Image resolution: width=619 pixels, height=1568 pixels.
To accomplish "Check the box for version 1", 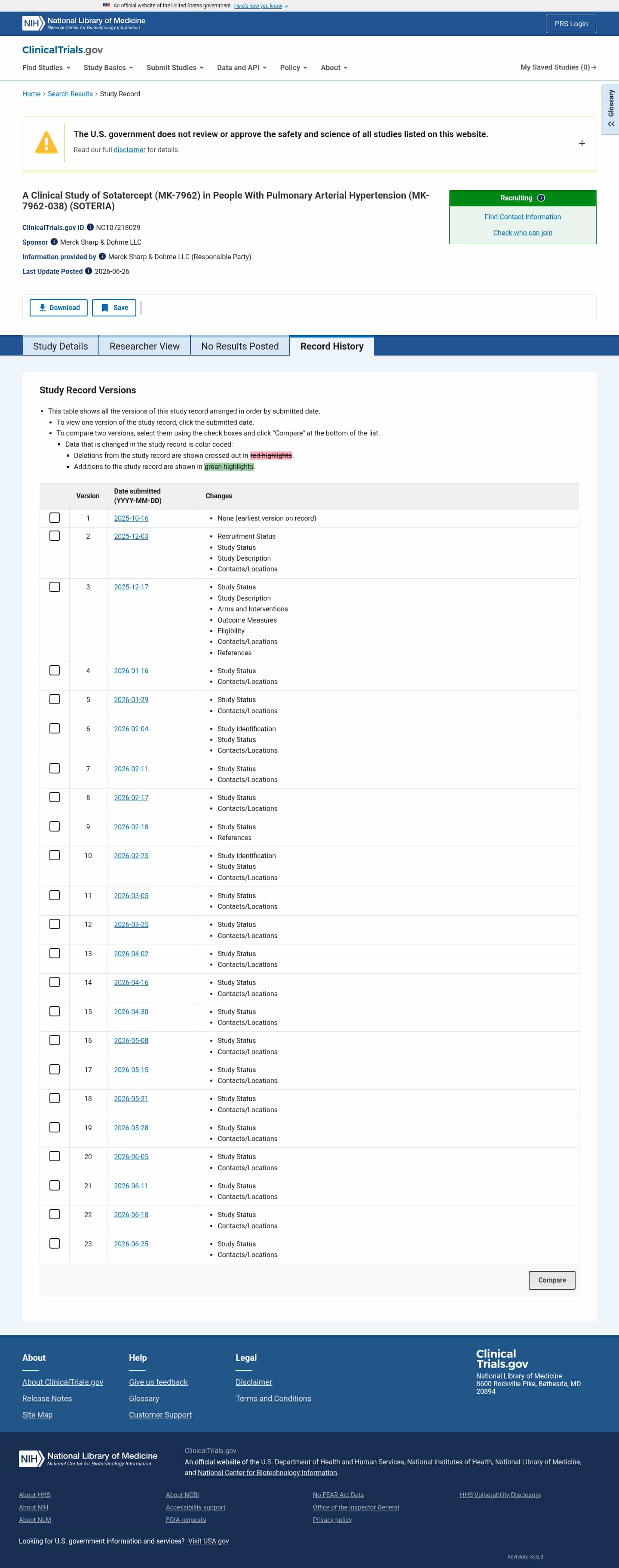I will pyautogui.click(x=55, y=517).
